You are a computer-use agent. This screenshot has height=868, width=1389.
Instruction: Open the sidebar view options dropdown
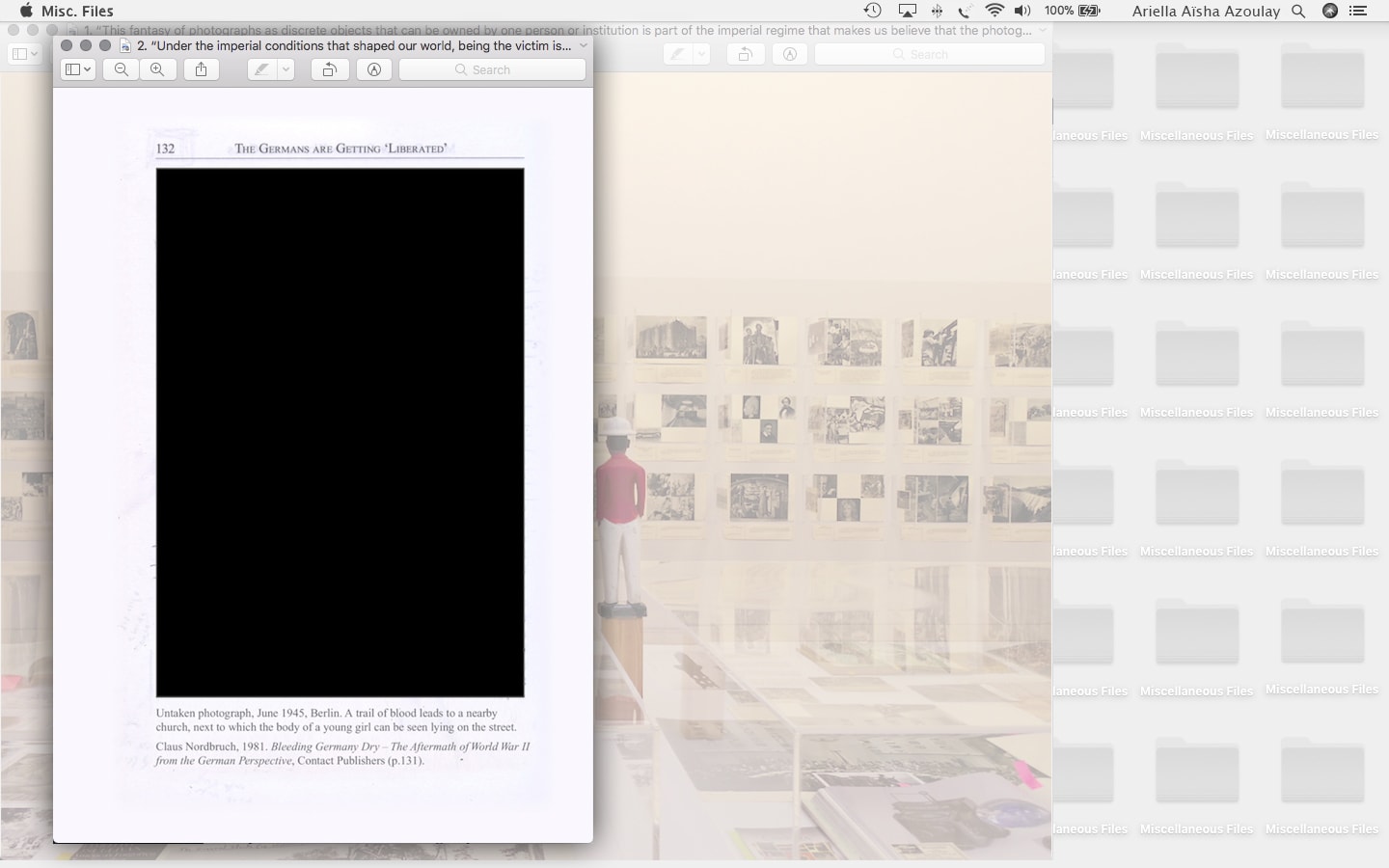click(78, 69)
